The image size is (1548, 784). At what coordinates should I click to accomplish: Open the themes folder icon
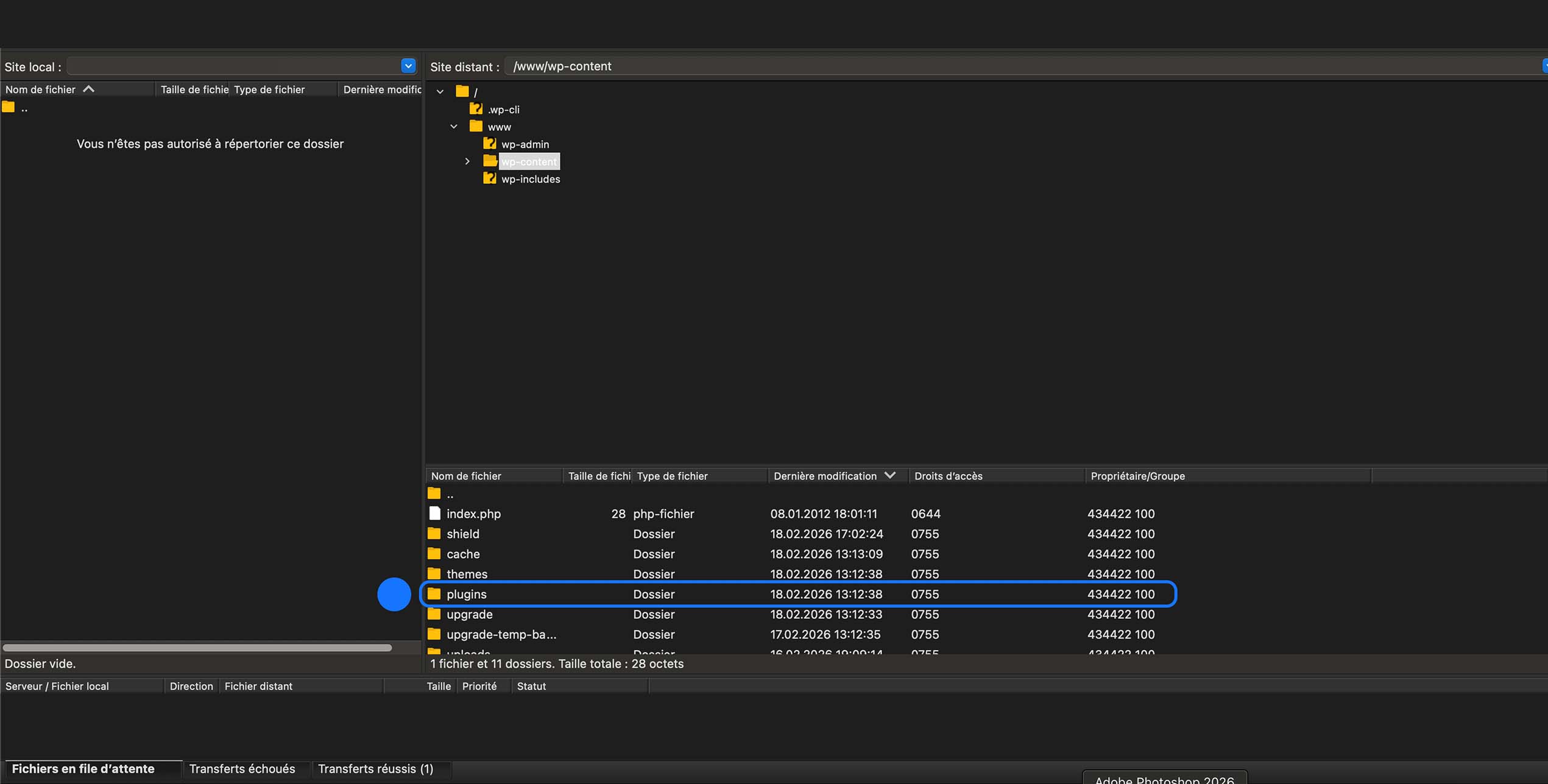(434, 574)
